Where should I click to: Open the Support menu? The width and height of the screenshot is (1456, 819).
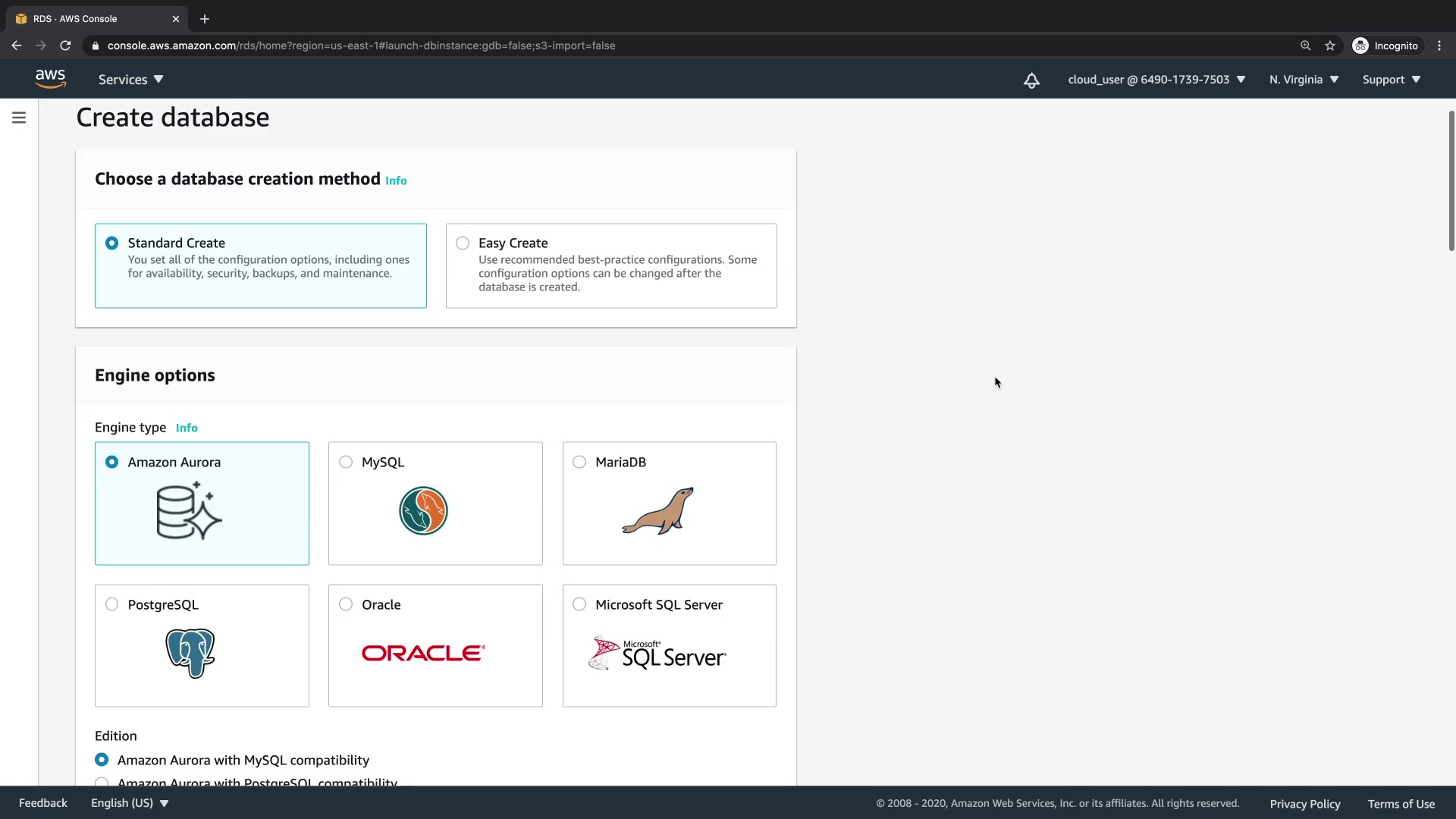[x=1391, y=80]
